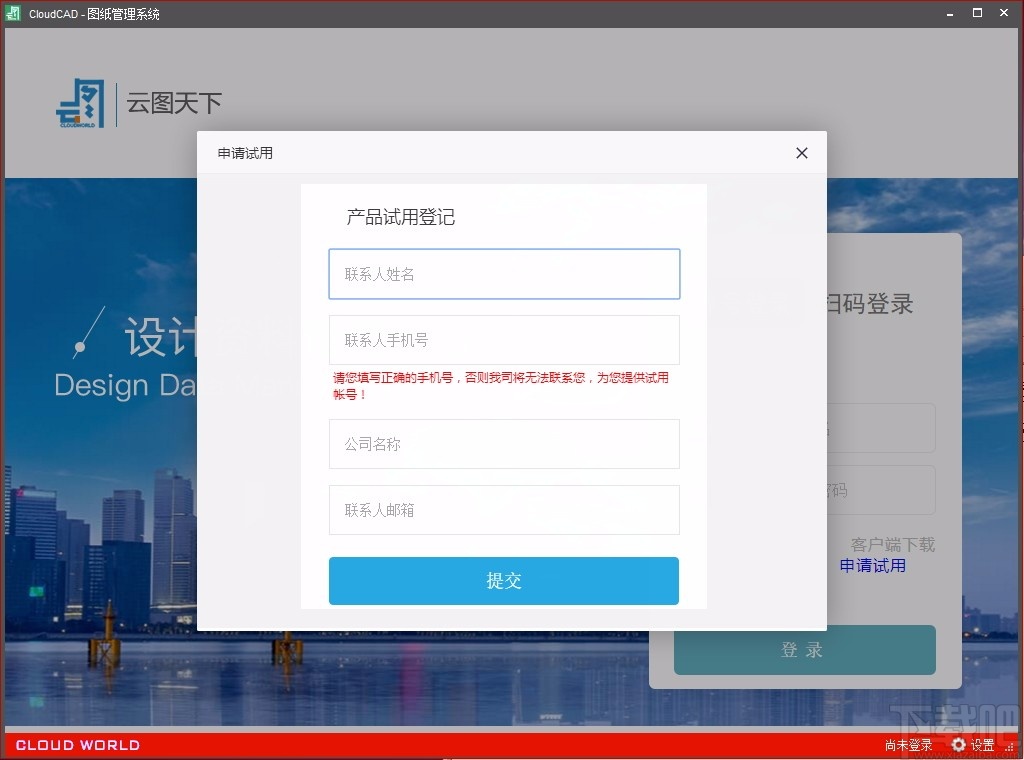
Task: Open settings via the gear icon in bottom bar
Action: [x=958, y=745]
